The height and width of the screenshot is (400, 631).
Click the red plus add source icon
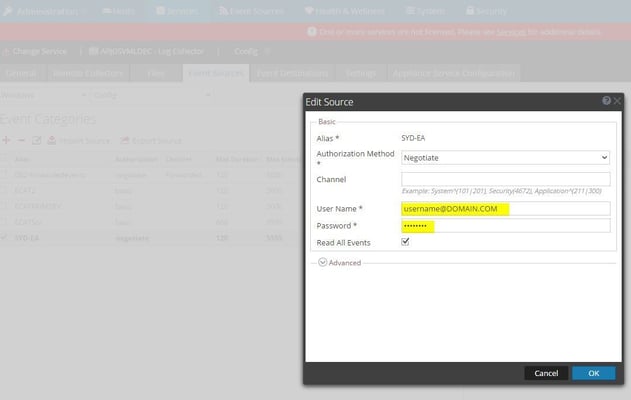click(x=6, y=140)
